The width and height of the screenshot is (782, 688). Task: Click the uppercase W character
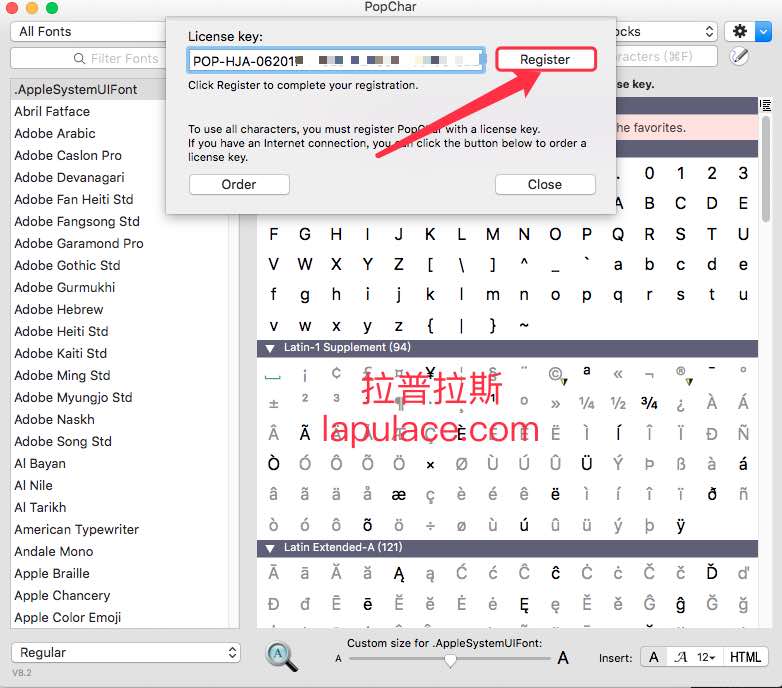coord(305,264)
